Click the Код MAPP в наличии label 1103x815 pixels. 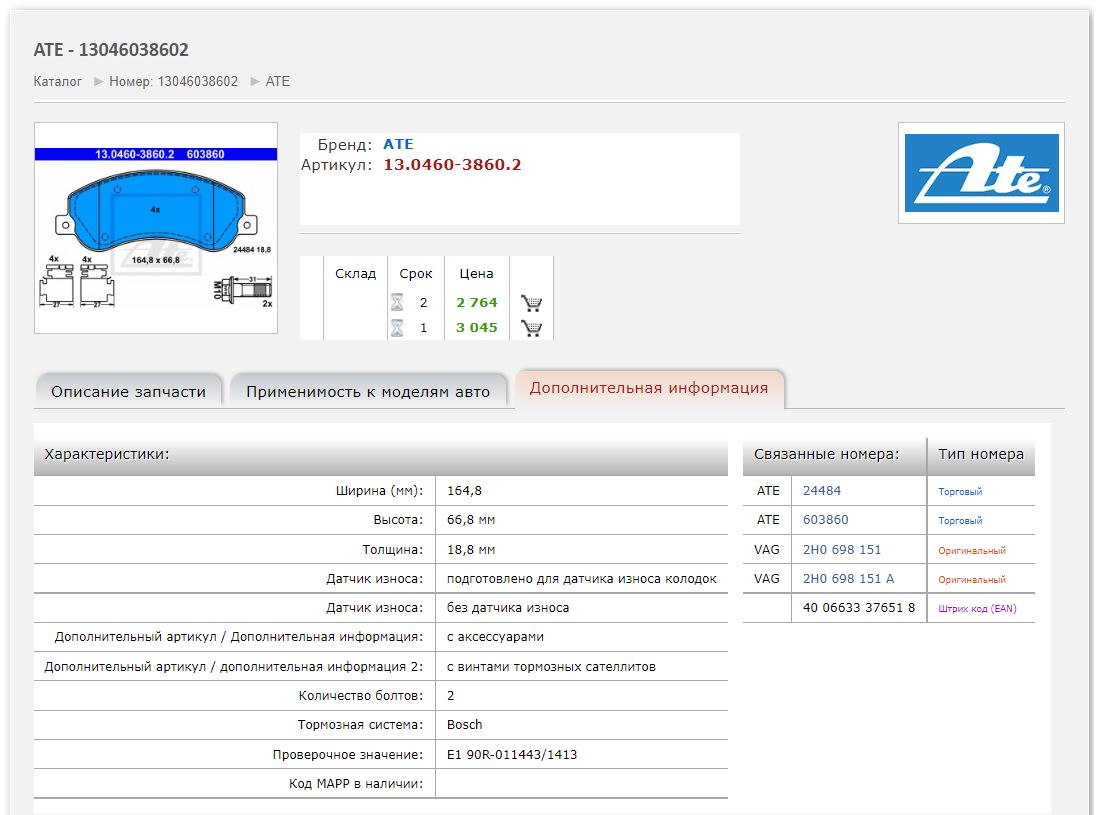(356, 783)
